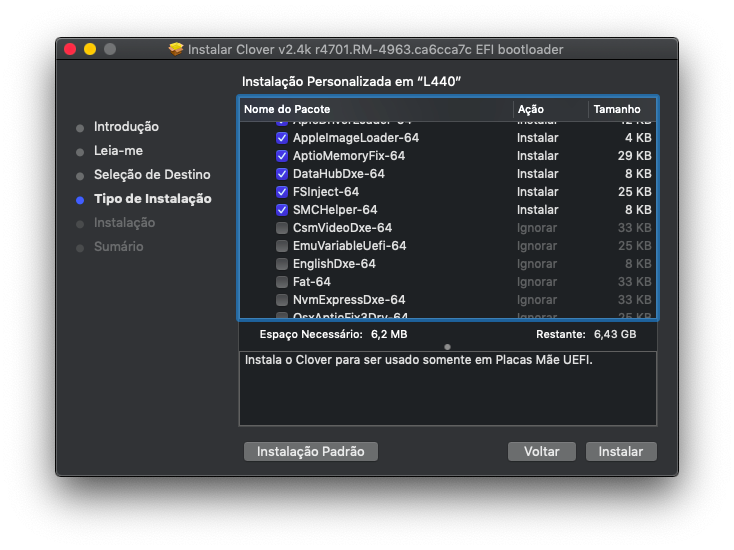Sort by Nome do Pacote column header

[376, 109]
